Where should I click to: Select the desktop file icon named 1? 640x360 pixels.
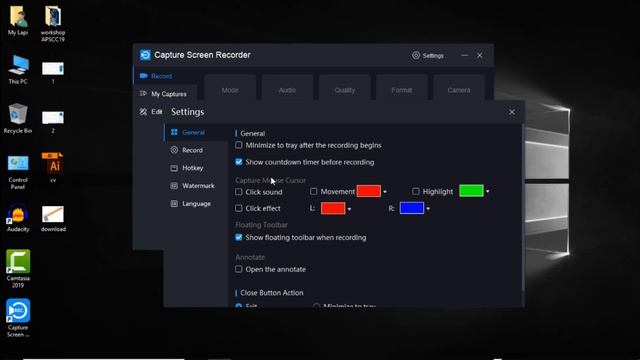click(x=53, y=68)
